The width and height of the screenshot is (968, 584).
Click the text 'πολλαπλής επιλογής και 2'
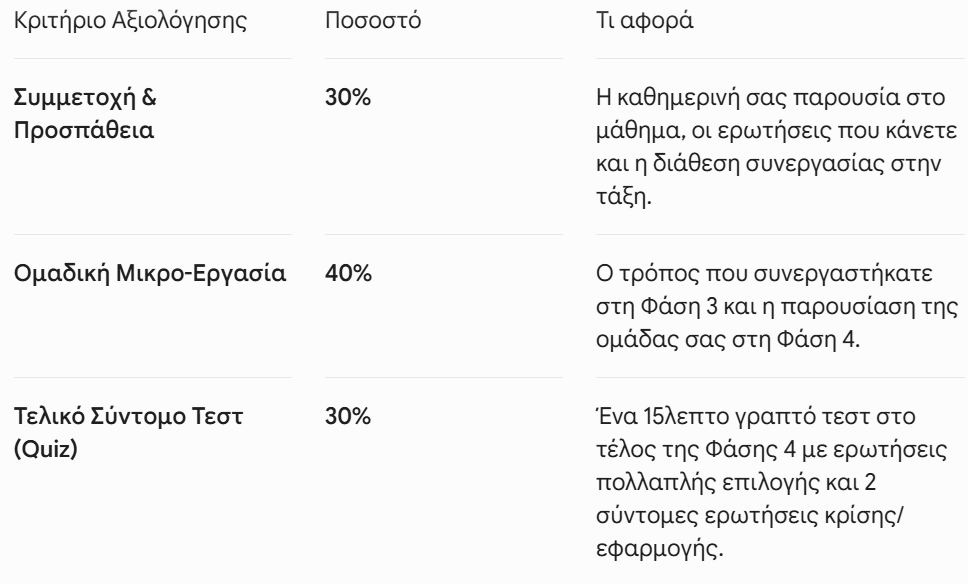pos(736,482)
